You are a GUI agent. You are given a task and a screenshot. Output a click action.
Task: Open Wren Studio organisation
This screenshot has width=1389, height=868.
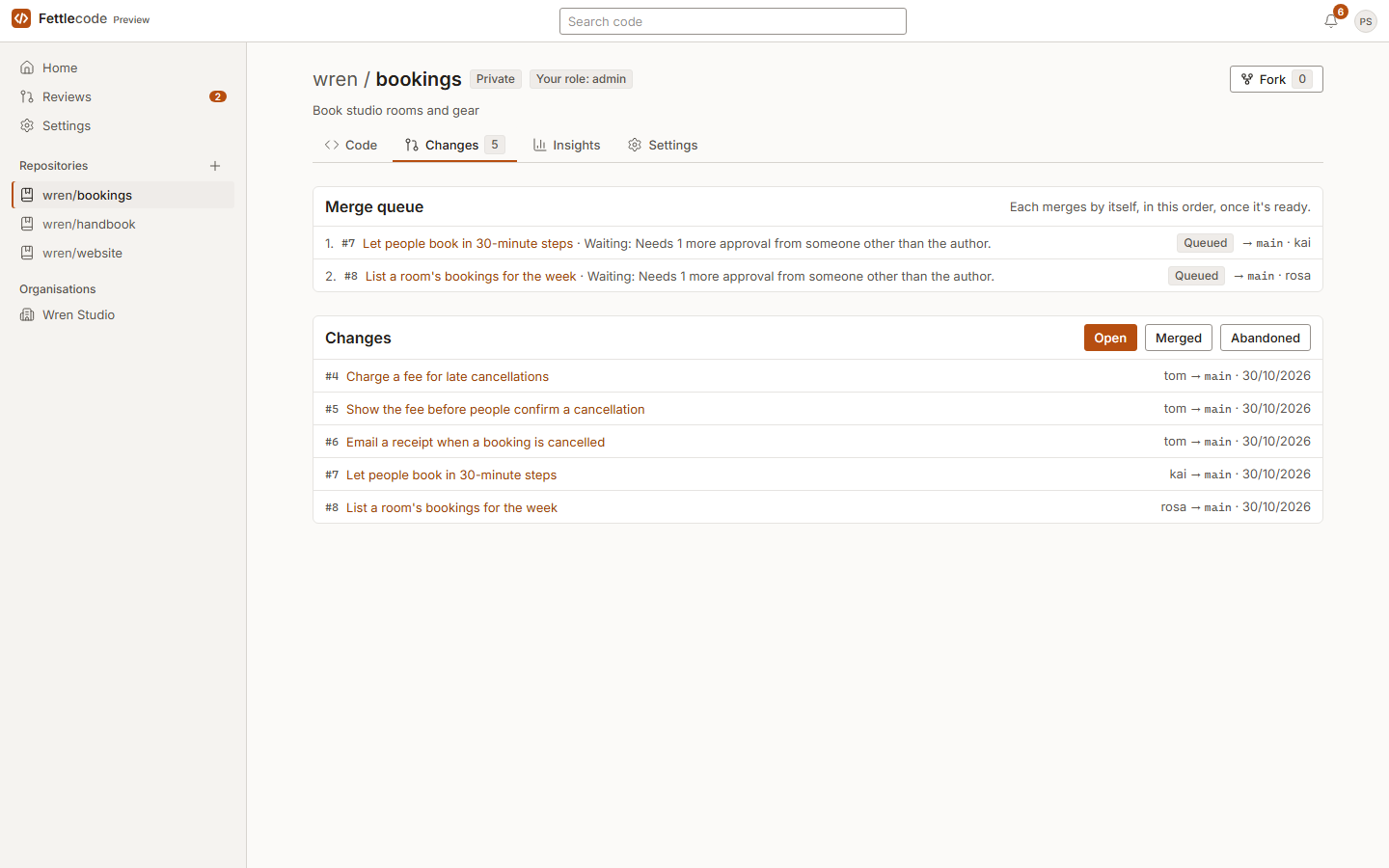click(x=123, y=314)
